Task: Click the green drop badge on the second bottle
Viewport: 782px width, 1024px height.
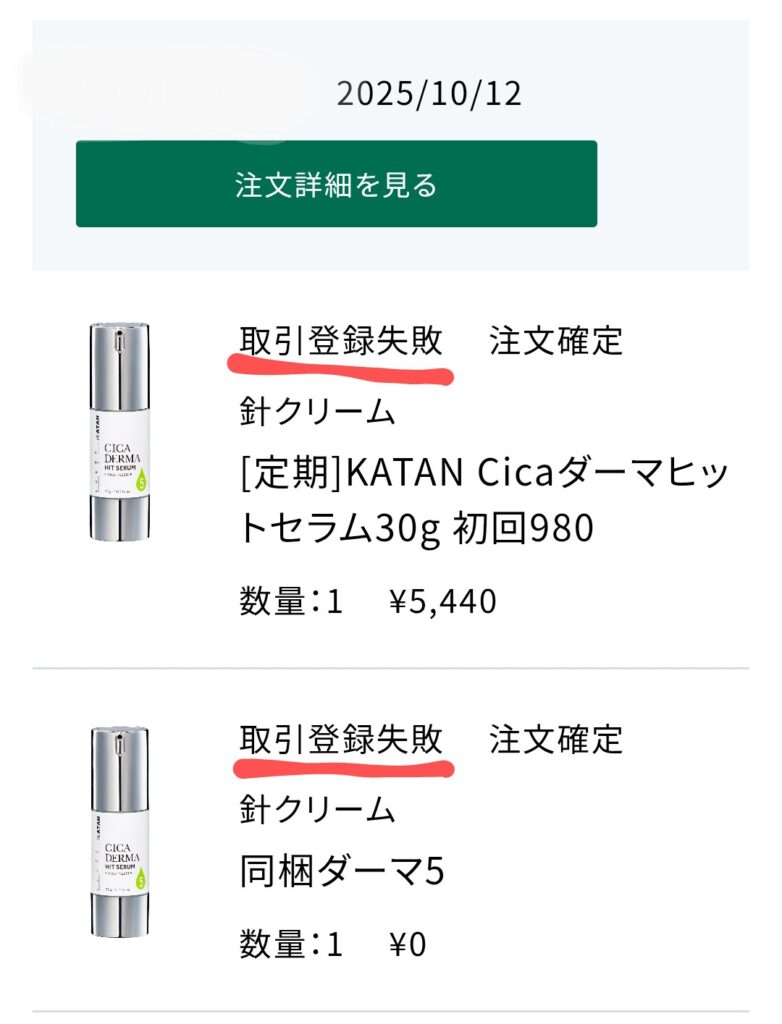Action: tap(139, 879)
